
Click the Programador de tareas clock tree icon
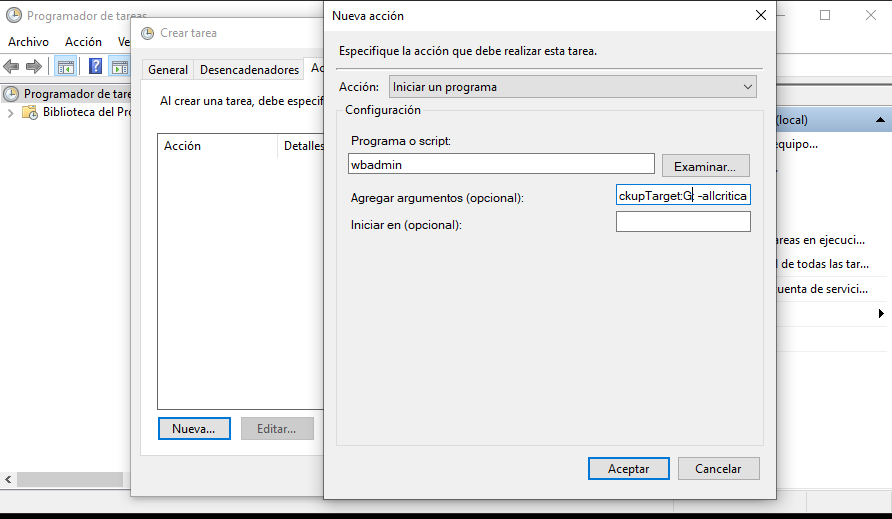(12, 94)
